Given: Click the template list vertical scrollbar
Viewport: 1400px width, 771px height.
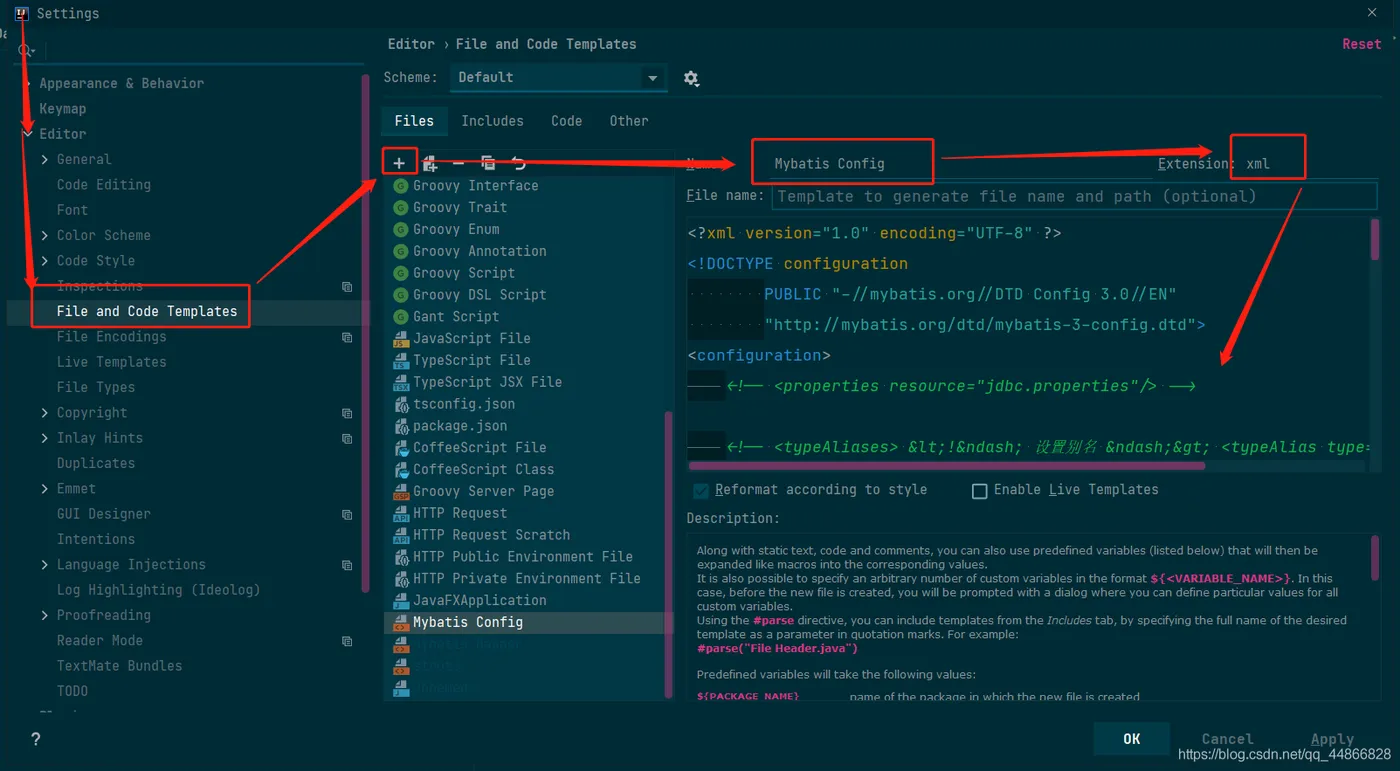Looking at the screenshot, I should 669,555.
